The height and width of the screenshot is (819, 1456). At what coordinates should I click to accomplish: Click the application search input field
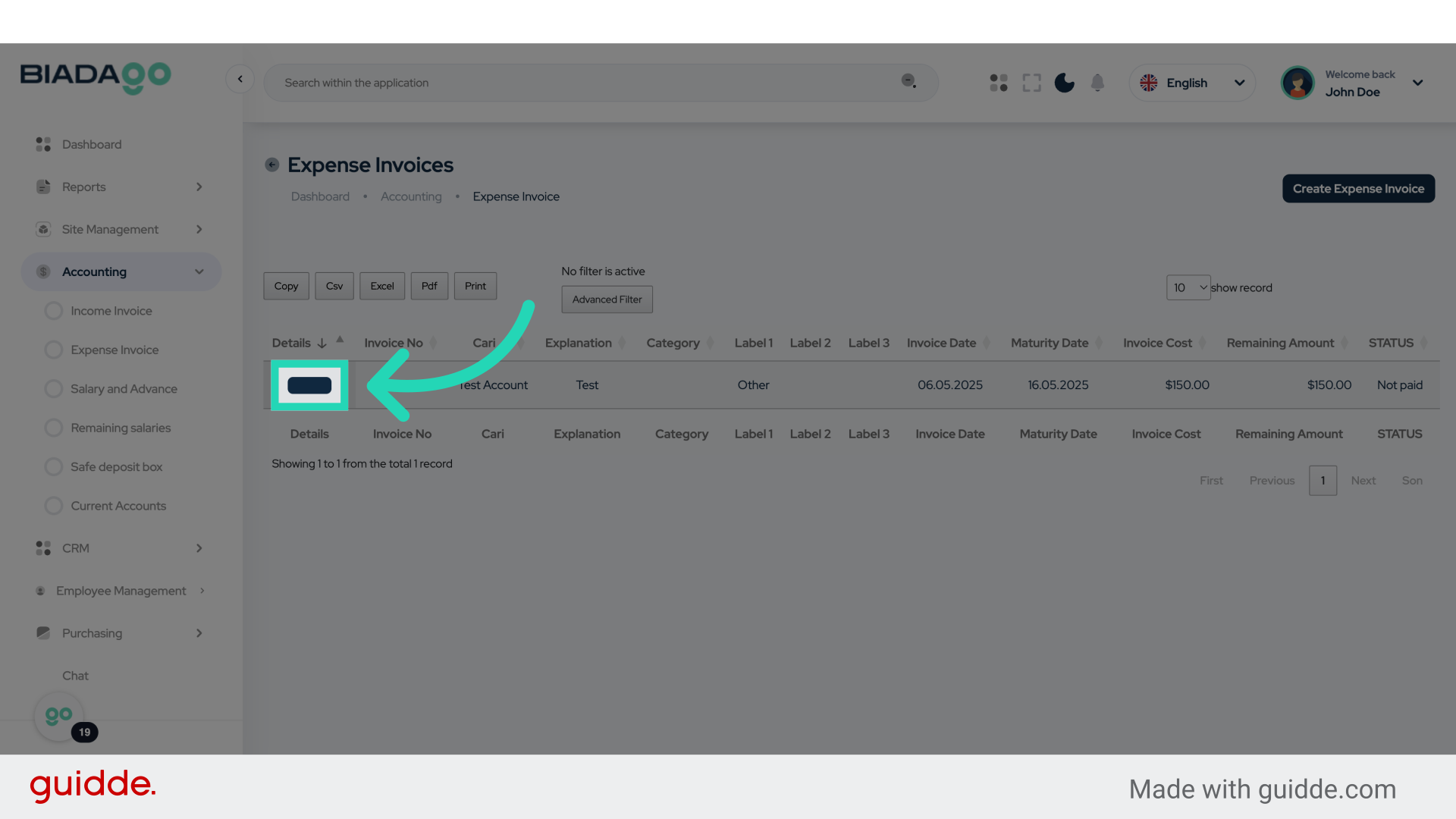(584, 83)
